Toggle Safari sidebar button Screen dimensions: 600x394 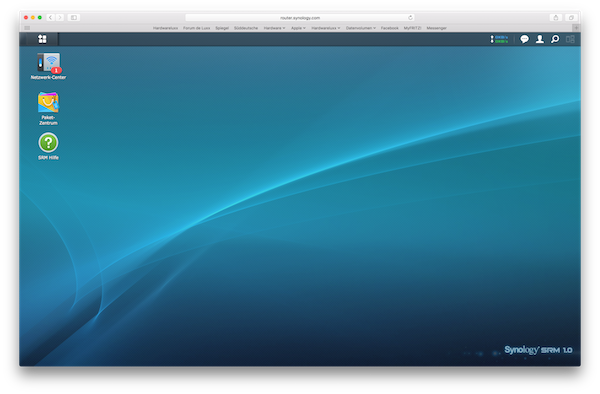[74, 18]
